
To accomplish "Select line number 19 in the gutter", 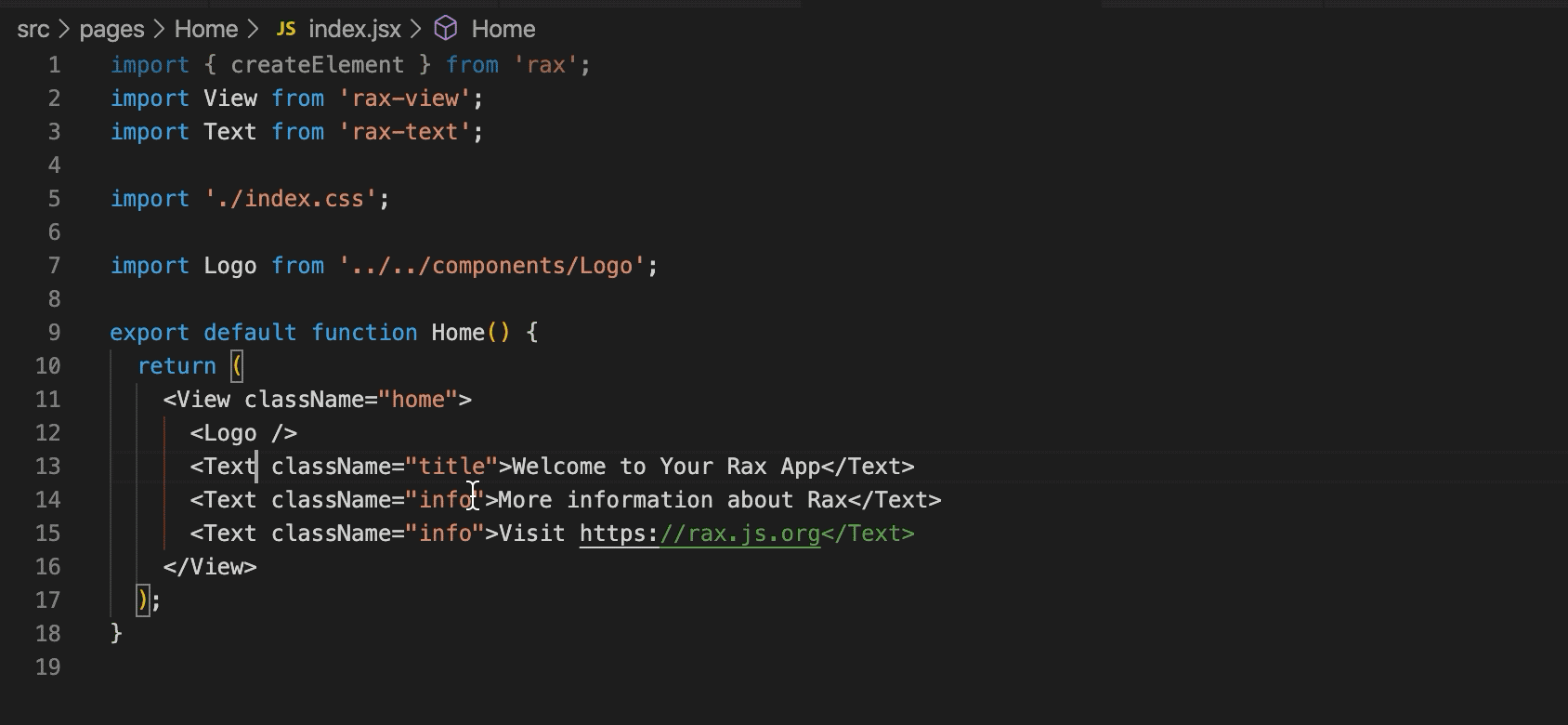I will tap(47, 667).
